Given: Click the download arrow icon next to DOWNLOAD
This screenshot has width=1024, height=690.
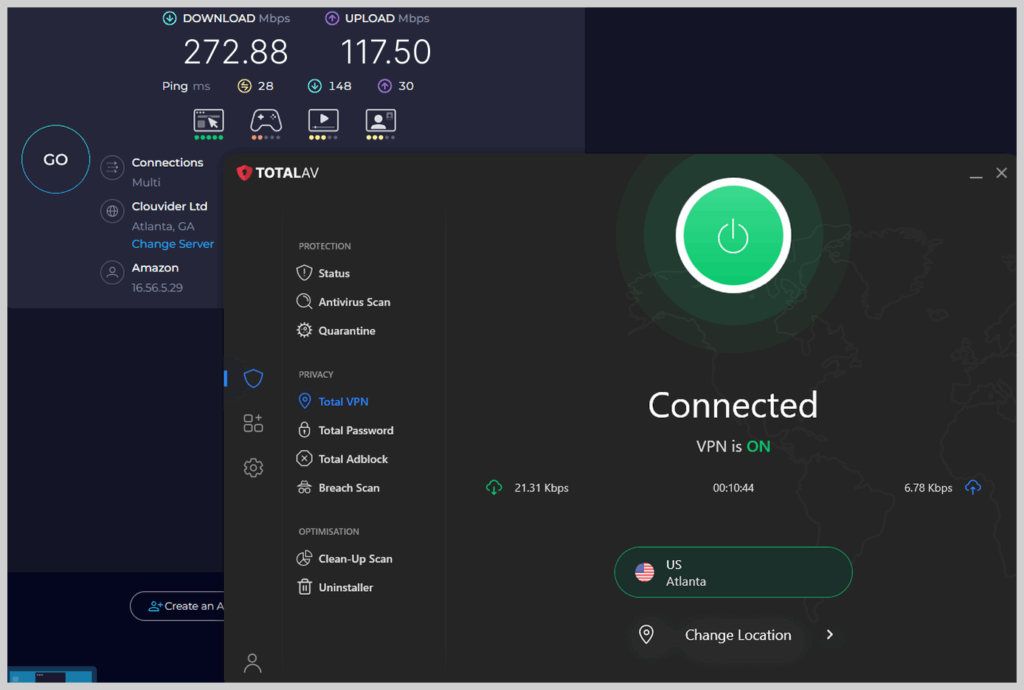Looking at the screenshot, I should pos(170,18).
